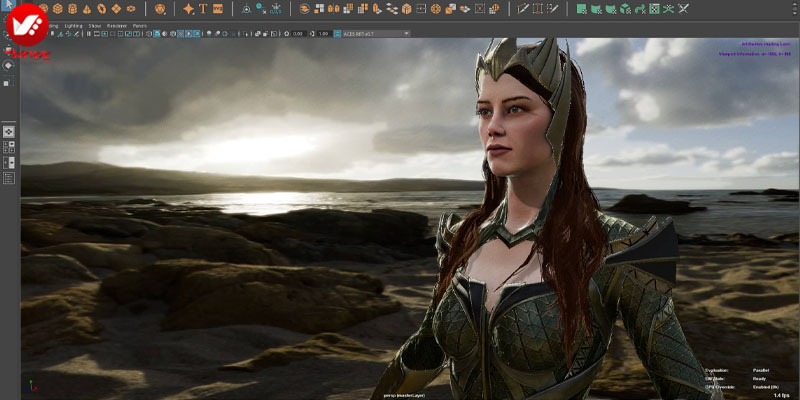
Task: Open the Panels panel menu
Action: coord(139,26)
